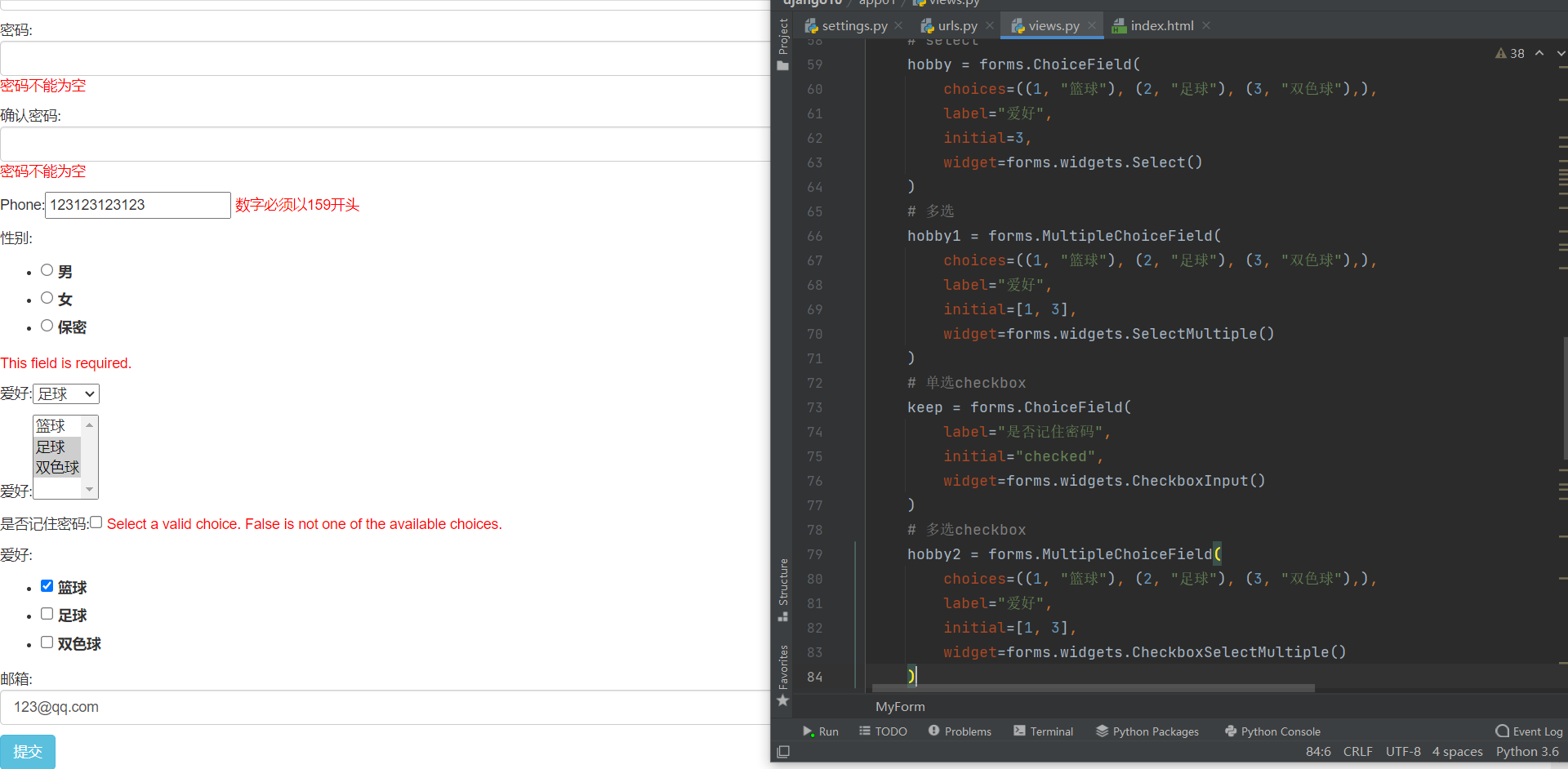The height and width of the screenshot is (769, 1568).
Task: Click the 84:6 line-column indicator
Action: click(x=1318, y=752)
